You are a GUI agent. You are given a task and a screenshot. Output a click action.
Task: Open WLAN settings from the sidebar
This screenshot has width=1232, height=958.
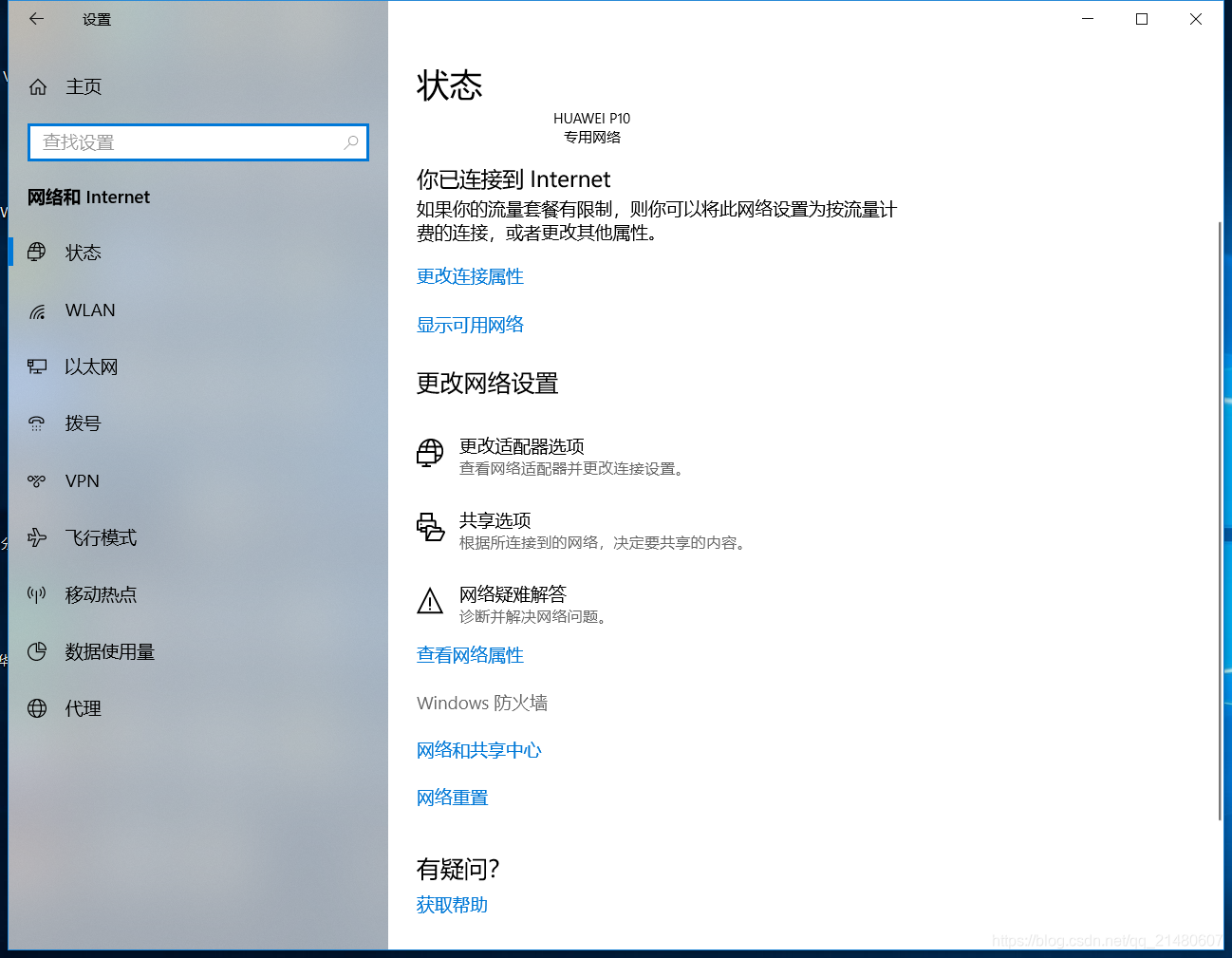(89, 310)
